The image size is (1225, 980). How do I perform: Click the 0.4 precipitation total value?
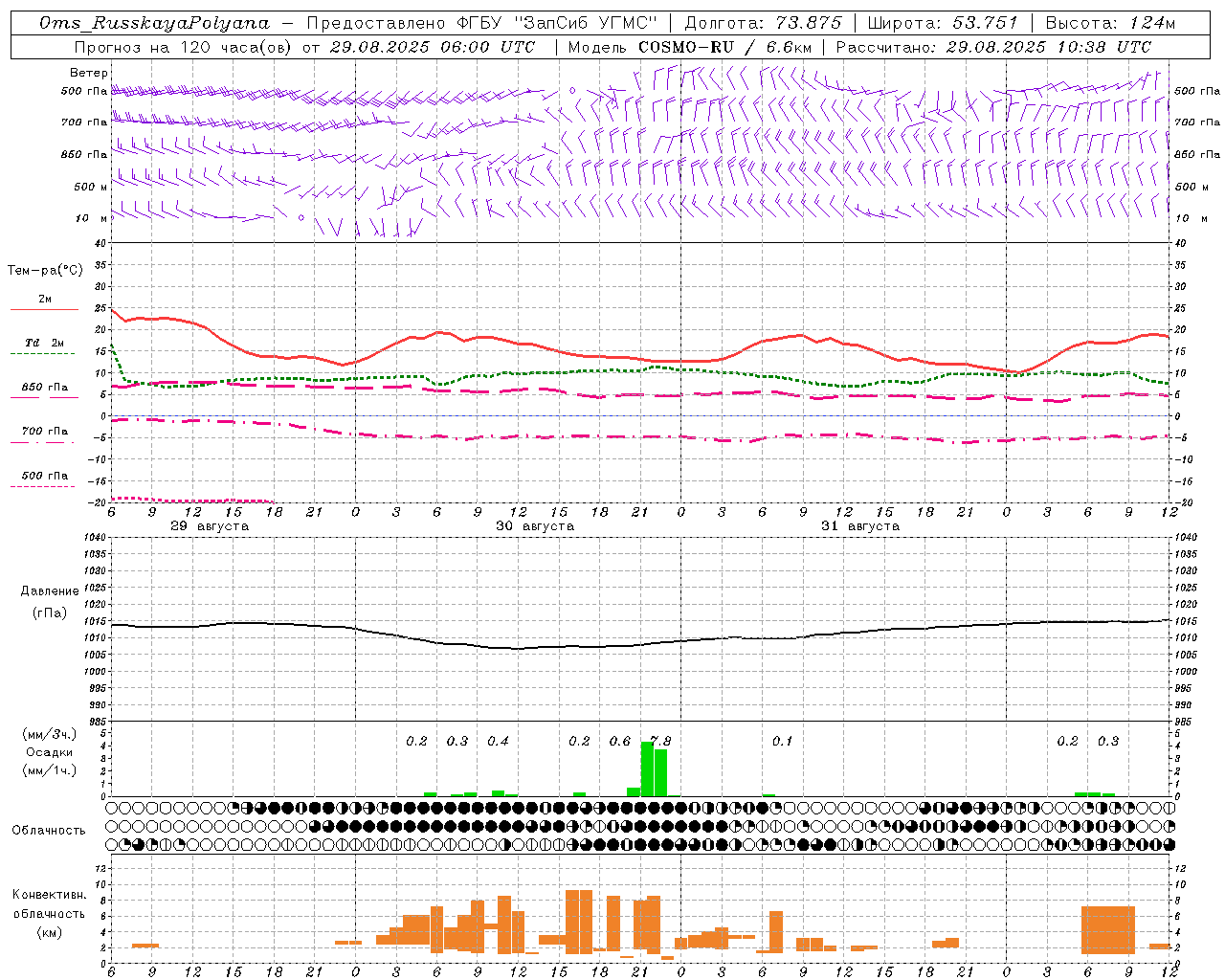click(498, 742)
